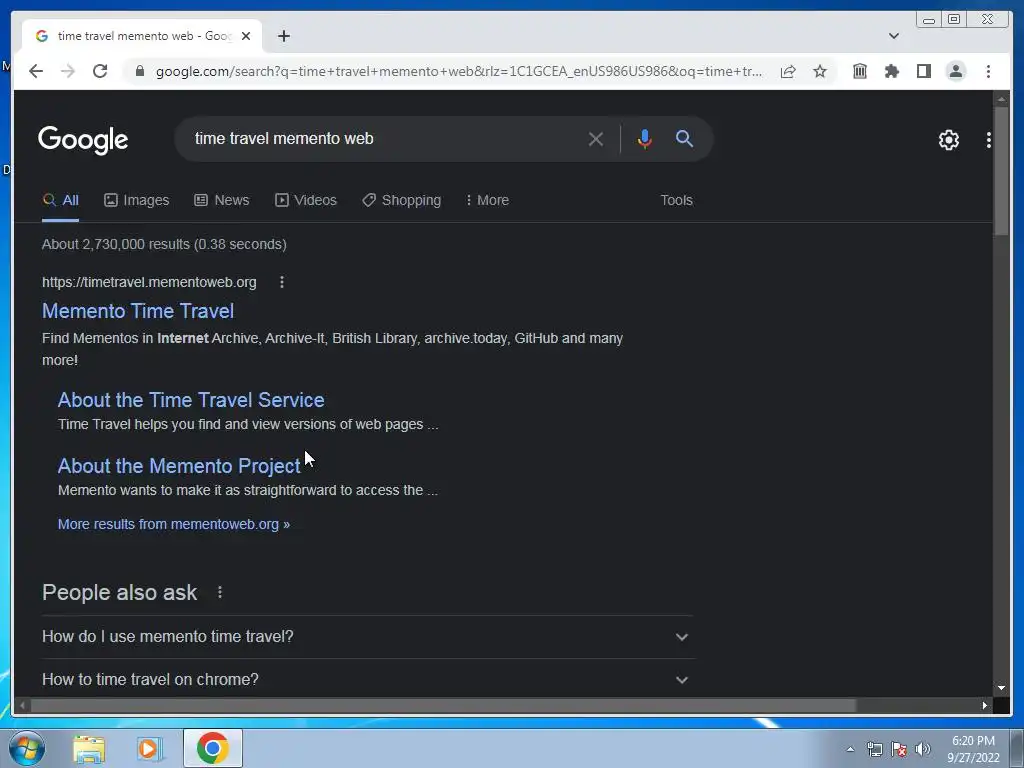The image size is (1024, 768).
Task: Open a new tab with the plus button
Action: click(x=283, y=36)
